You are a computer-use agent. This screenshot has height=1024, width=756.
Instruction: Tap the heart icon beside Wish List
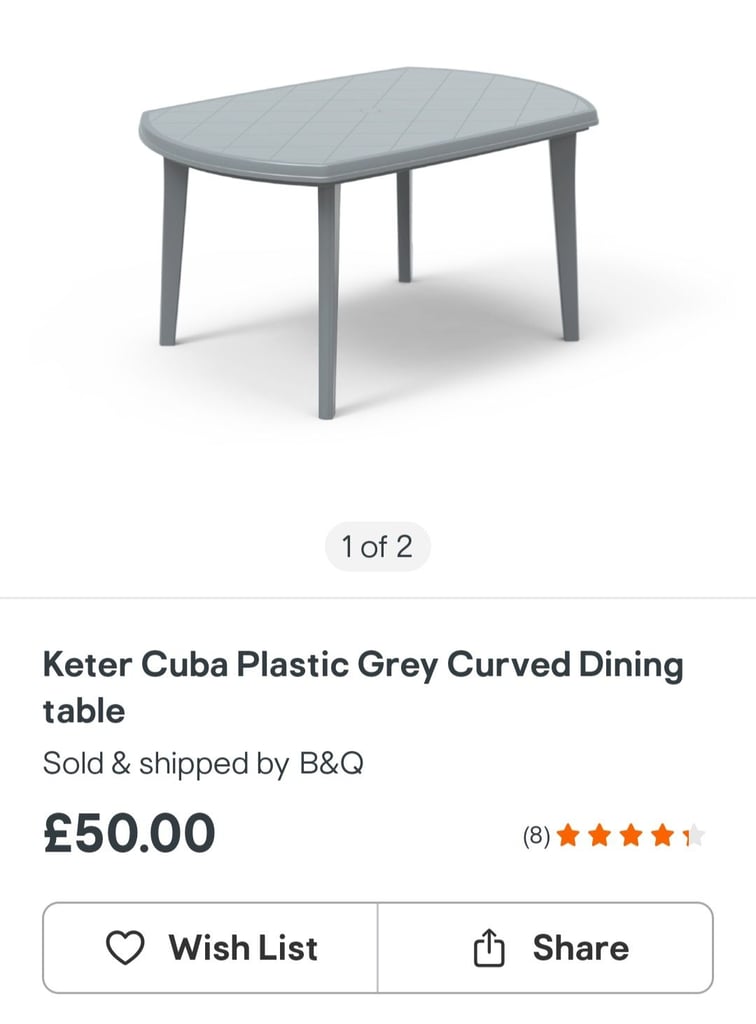pyautogui.click(x=125, y=948)
